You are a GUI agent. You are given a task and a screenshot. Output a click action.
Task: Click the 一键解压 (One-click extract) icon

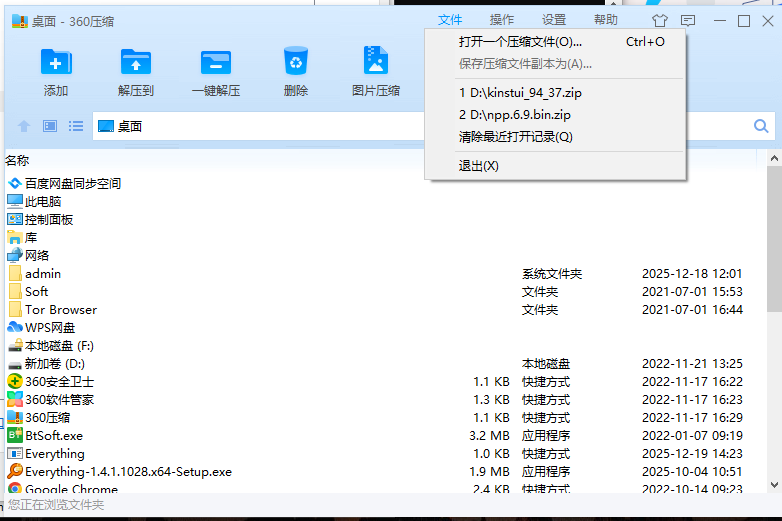point(216,63)
